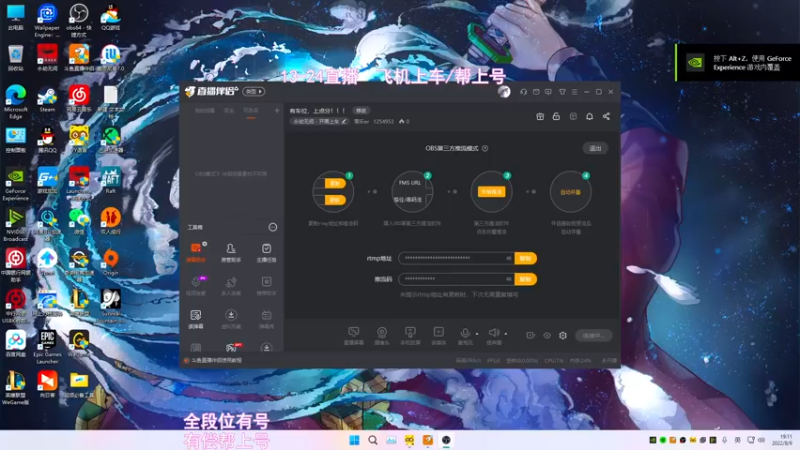Open Wallpaper Engine desktop shortcut
Image resolution: width=800 pixels, height=450 pixels.
click(47, 20)
